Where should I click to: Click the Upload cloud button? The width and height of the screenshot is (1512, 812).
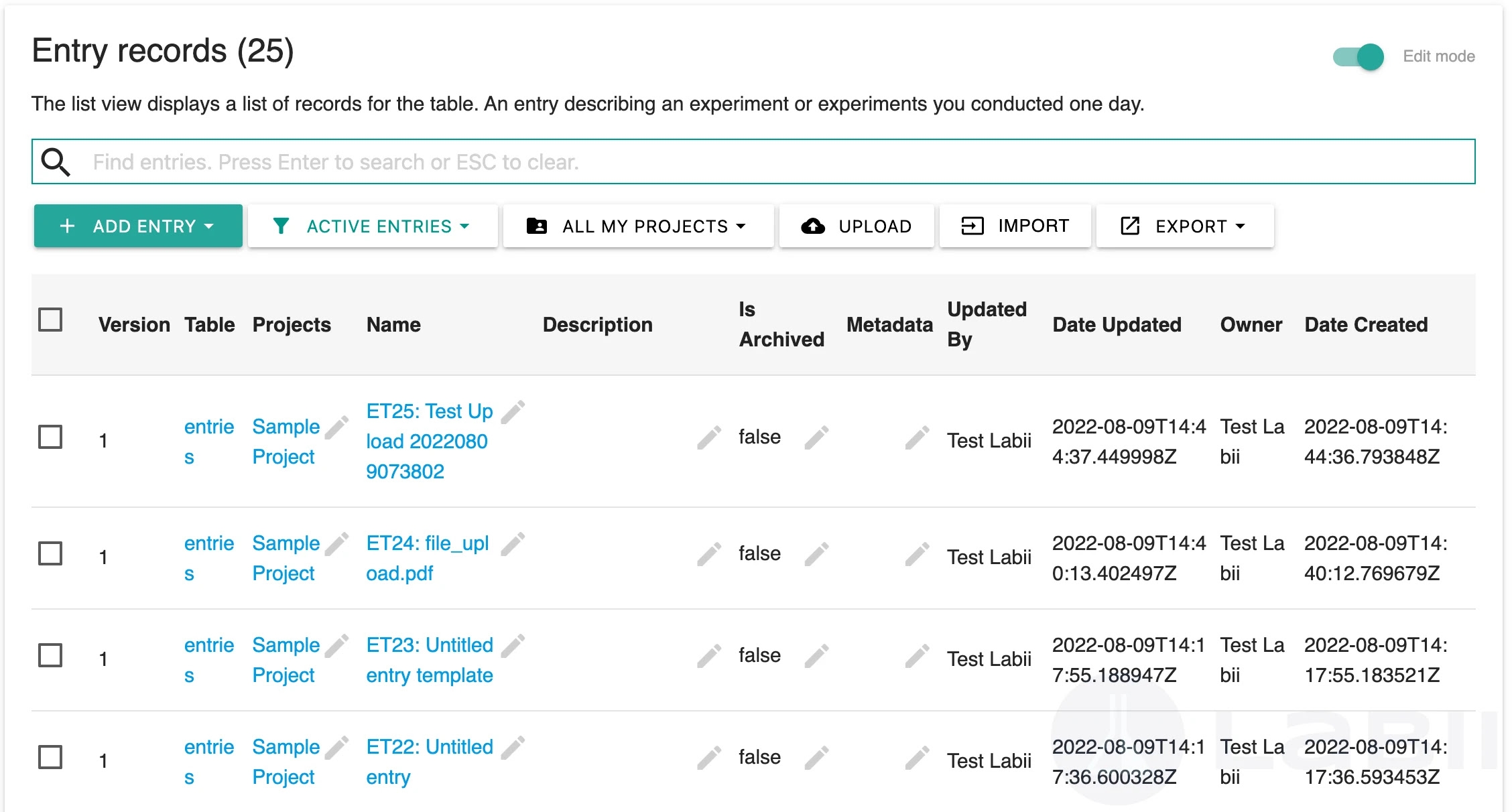(x=856, y=226)
